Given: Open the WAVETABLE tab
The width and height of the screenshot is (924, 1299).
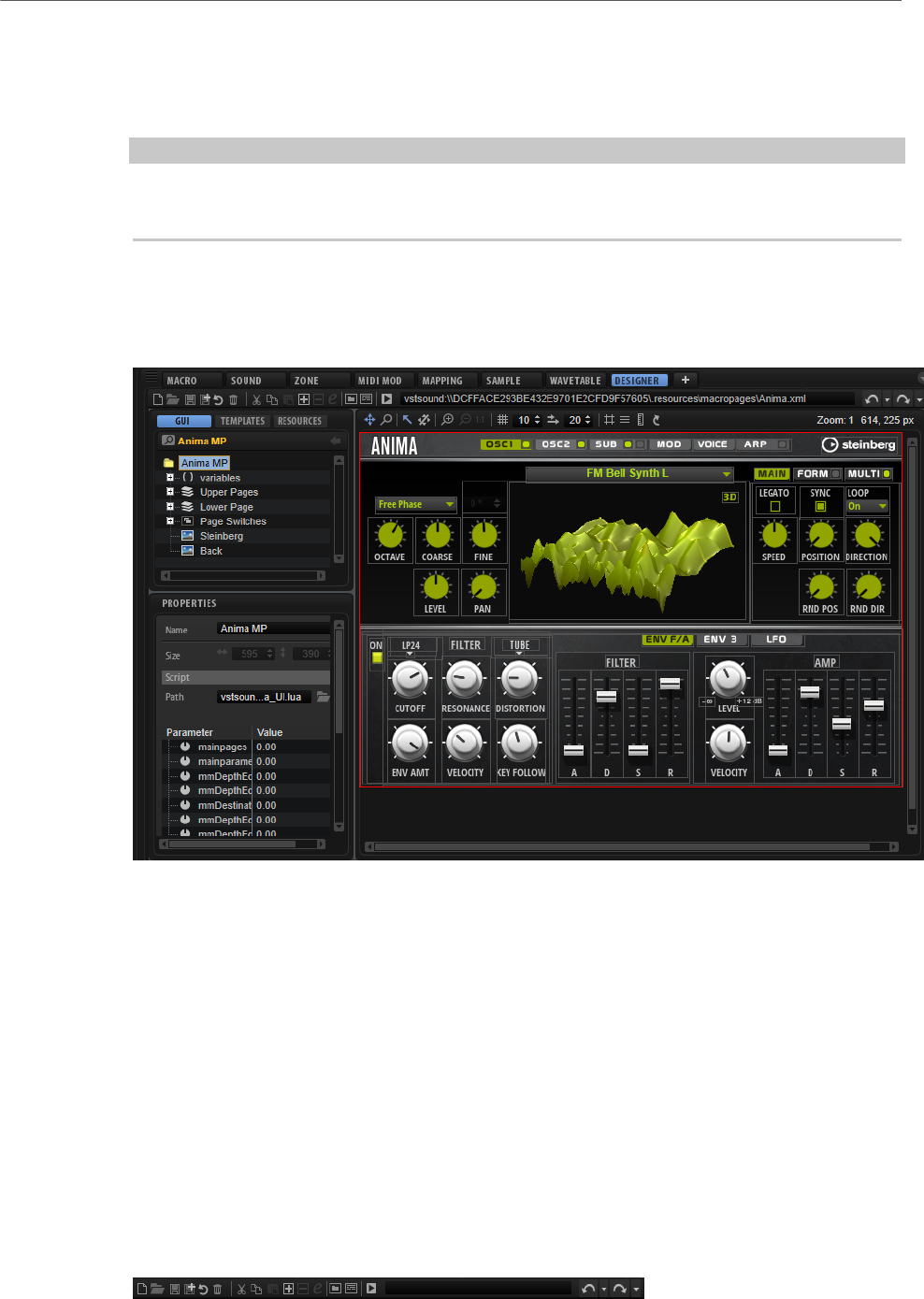Looking at the screenshot, I should coord(575,381).
